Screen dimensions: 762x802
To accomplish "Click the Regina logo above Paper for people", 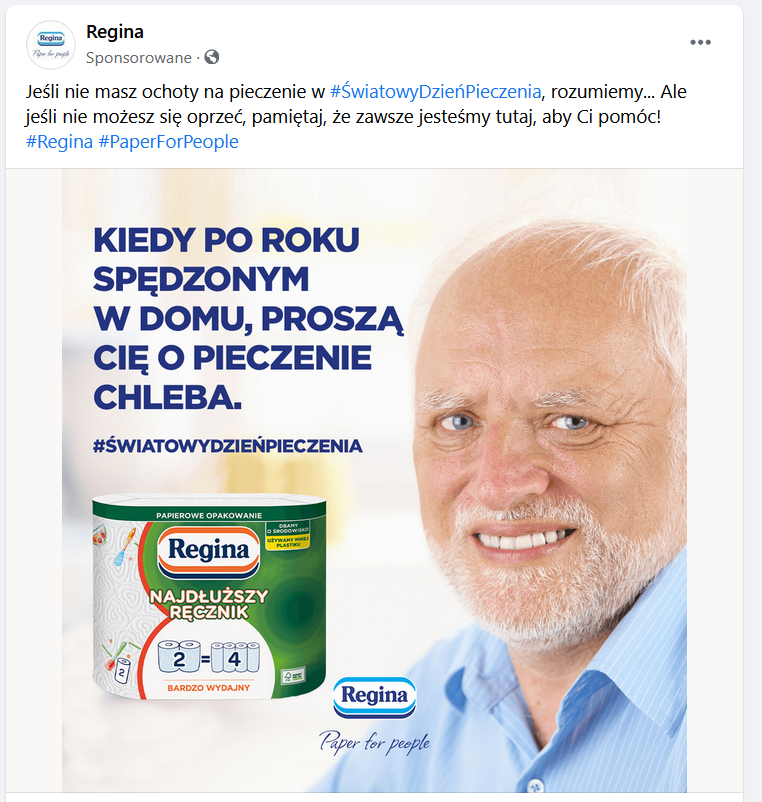I will [x=374, y=696].
